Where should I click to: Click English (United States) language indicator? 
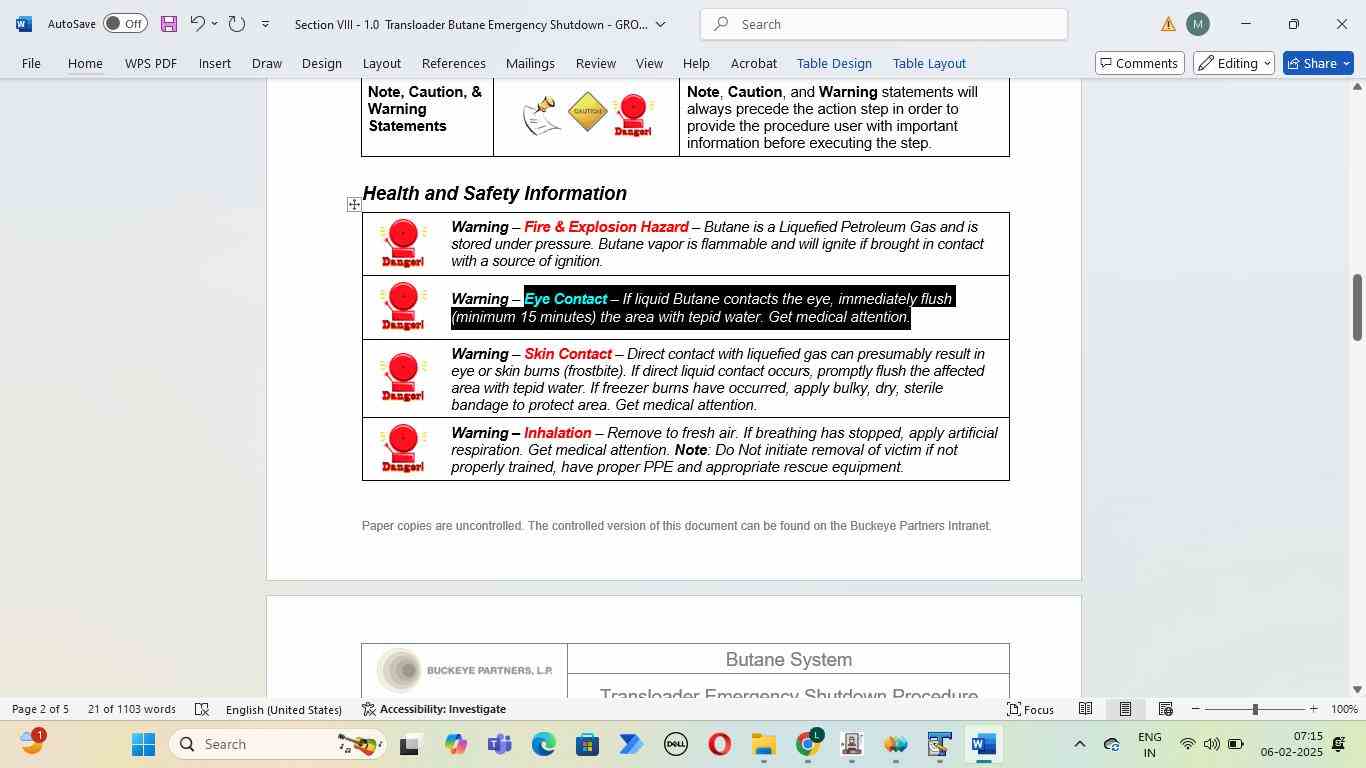pyautogui.click(x=284, y=709)
